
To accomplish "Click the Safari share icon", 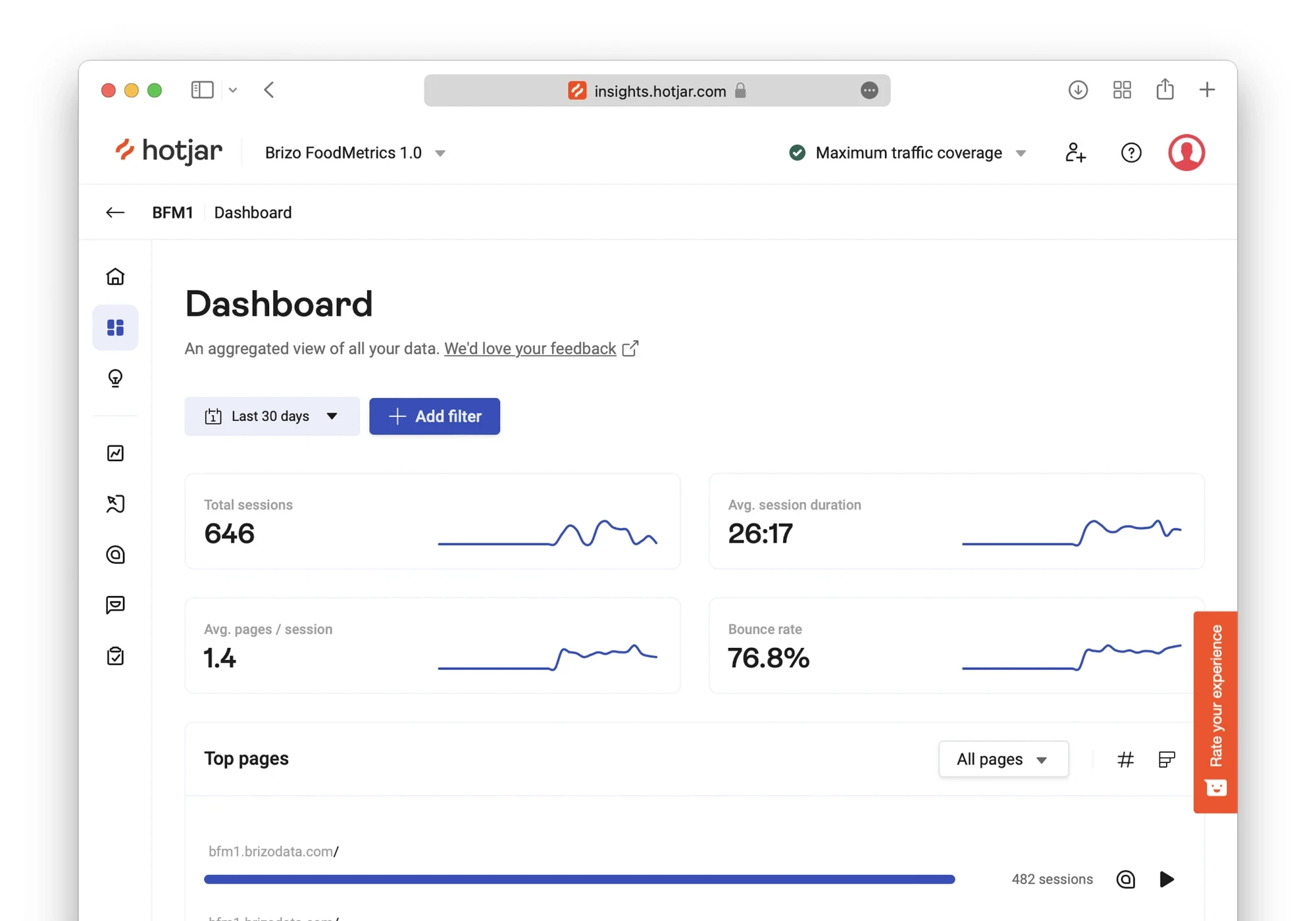I will pos(1165,89).
